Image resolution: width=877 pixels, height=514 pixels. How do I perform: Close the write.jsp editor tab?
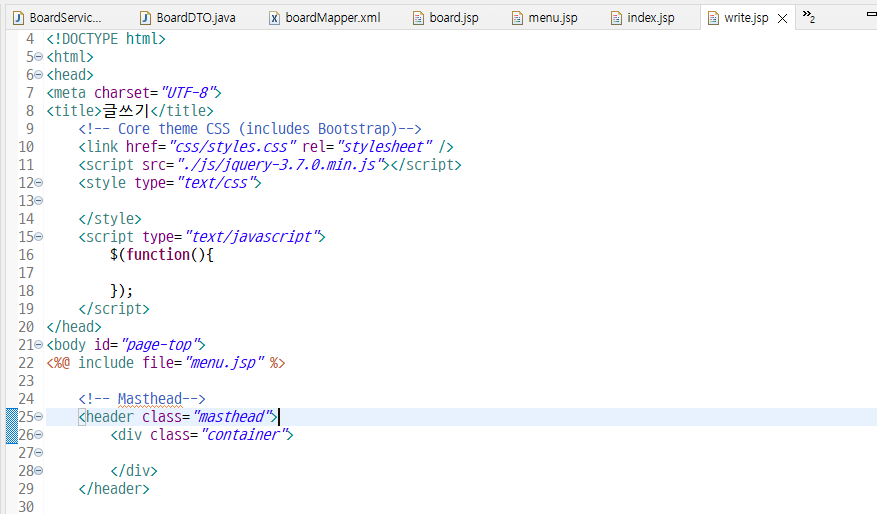point(782,18)
